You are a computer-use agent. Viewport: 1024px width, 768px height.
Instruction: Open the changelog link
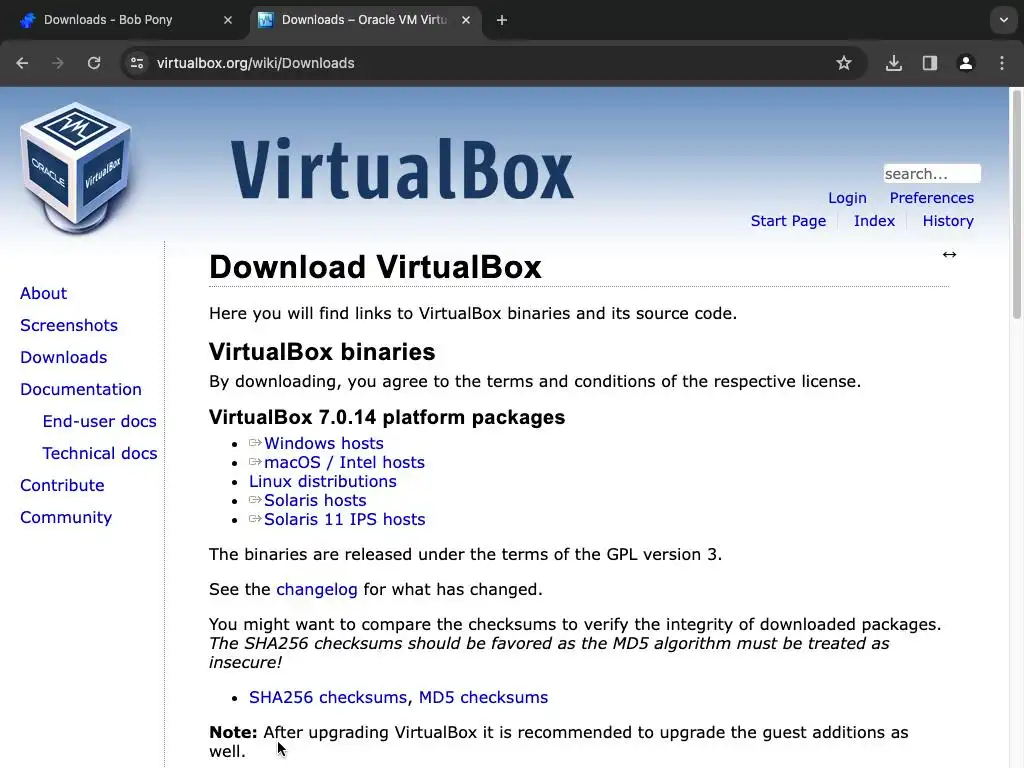pos(317,590)
